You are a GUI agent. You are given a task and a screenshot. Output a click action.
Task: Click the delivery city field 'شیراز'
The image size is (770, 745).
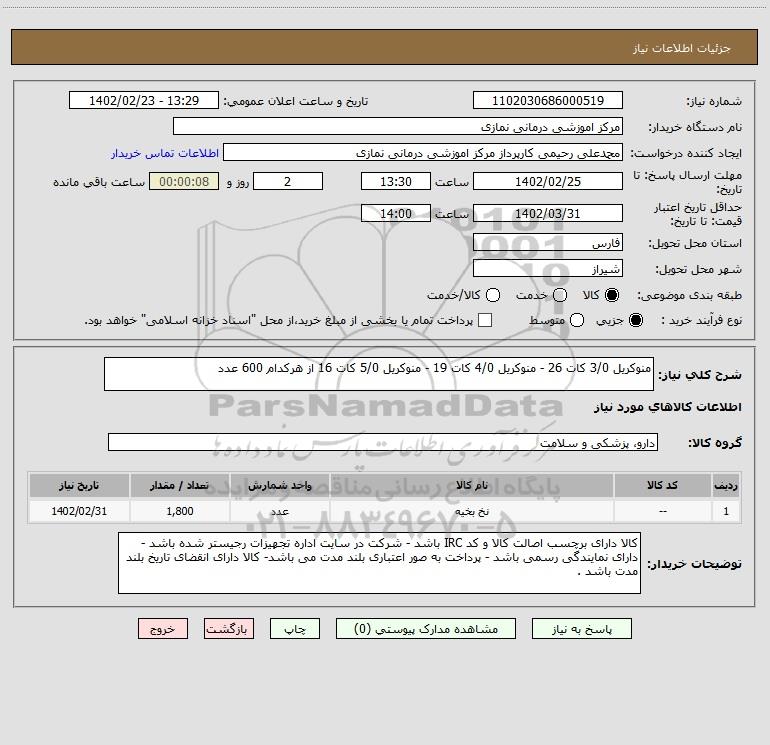pyautogui.click(x=547, y=269)
